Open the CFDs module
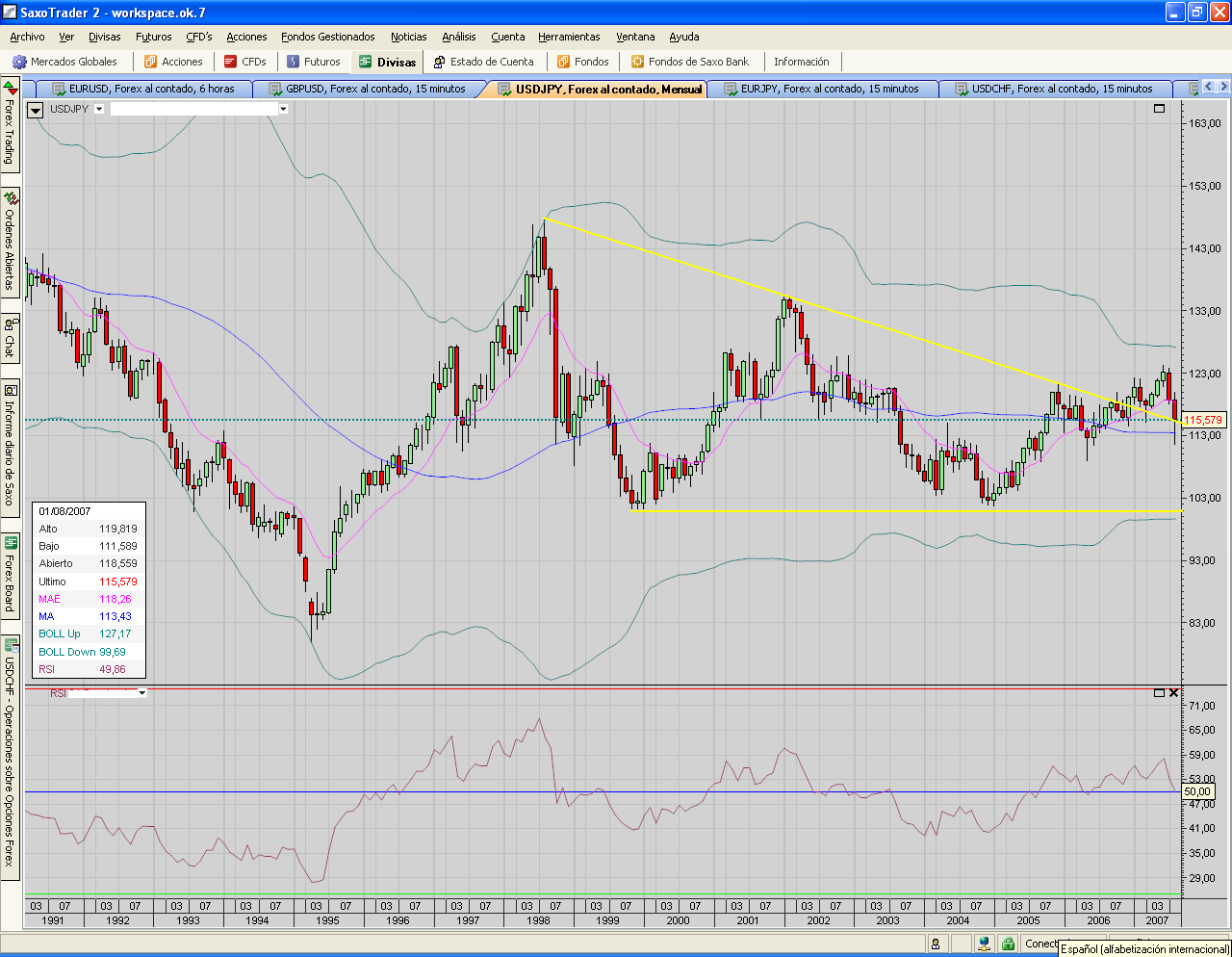1232x957 pixels. coord(244,62)
